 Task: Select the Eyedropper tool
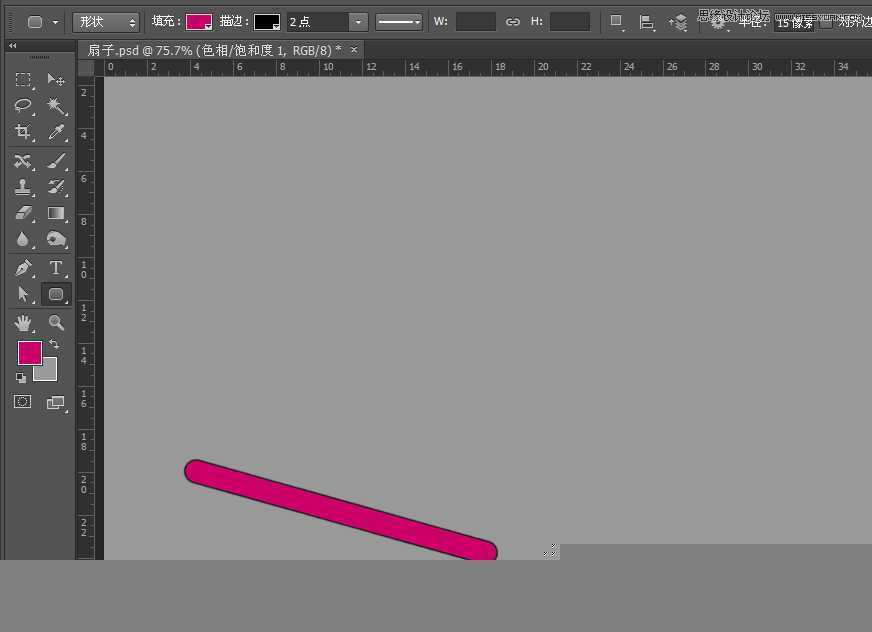[56, 132]
